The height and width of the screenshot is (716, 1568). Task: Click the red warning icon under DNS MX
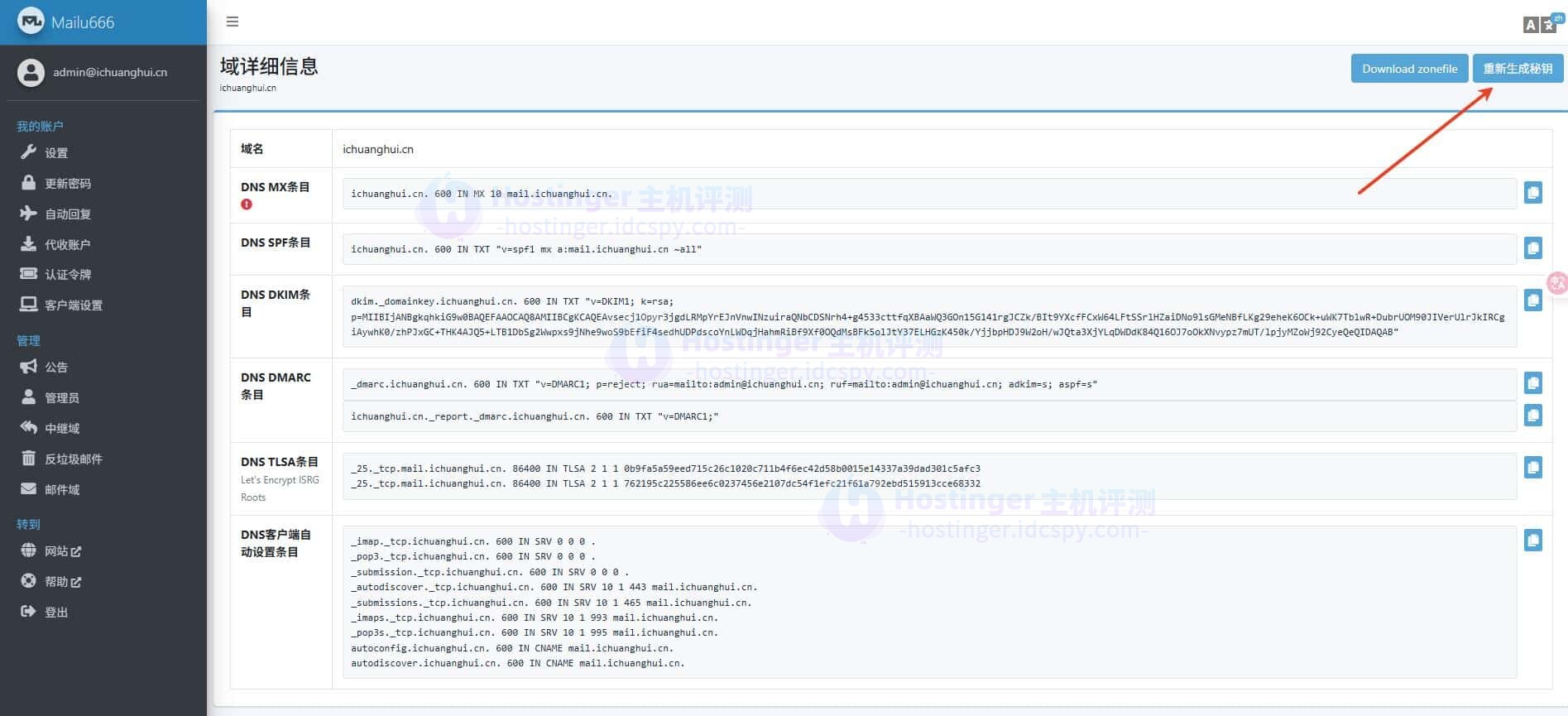[247, 204]
